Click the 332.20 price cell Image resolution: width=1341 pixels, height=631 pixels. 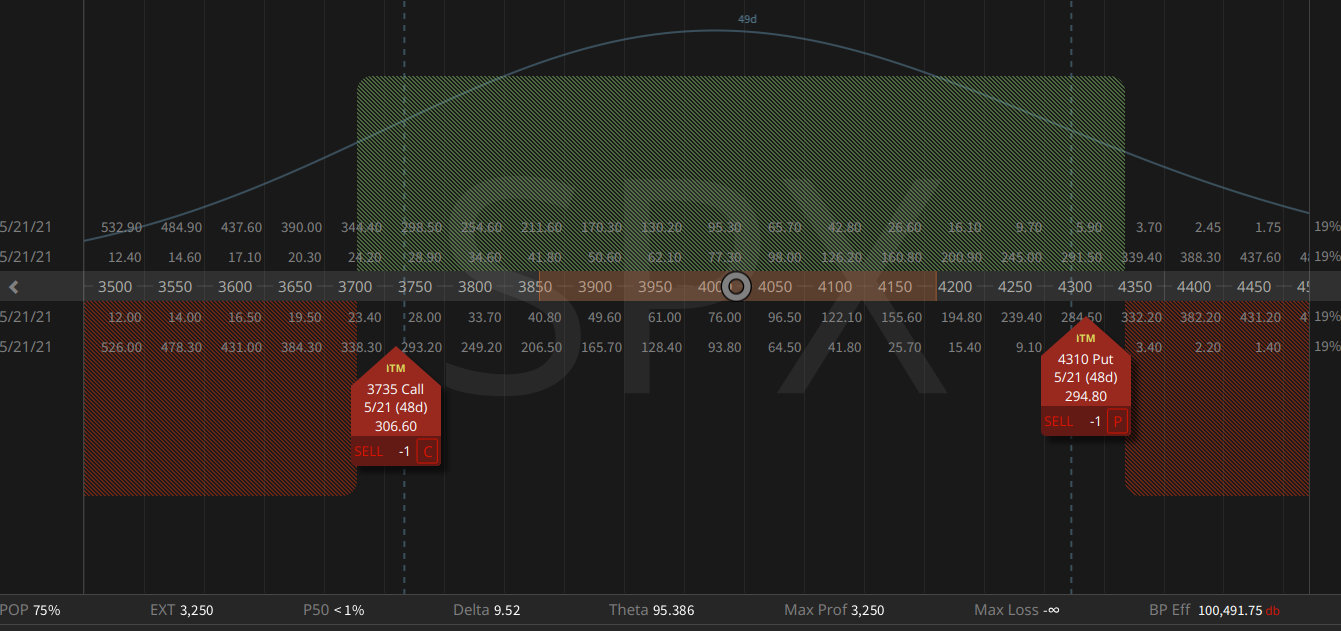(x=1141, y=317)
